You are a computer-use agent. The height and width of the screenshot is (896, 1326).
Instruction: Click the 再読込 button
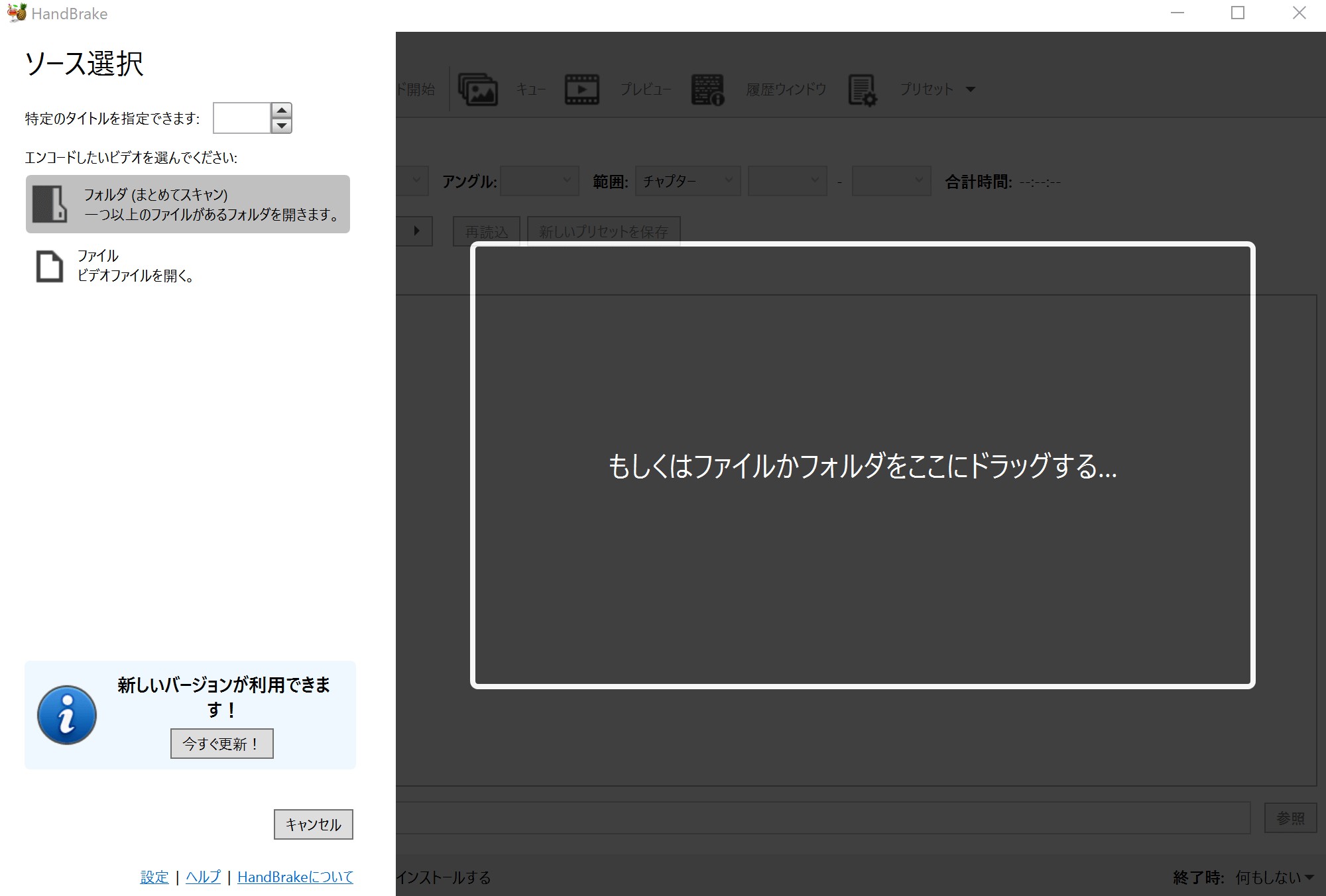[x=487, y=231]
